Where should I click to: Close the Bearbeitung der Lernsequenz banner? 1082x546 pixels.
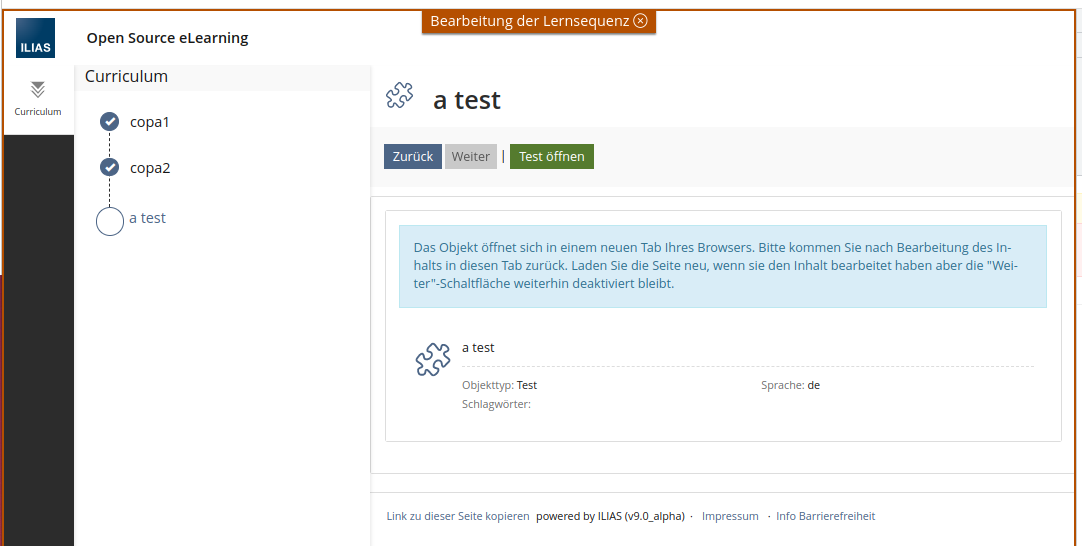click(x=640, y=21)
